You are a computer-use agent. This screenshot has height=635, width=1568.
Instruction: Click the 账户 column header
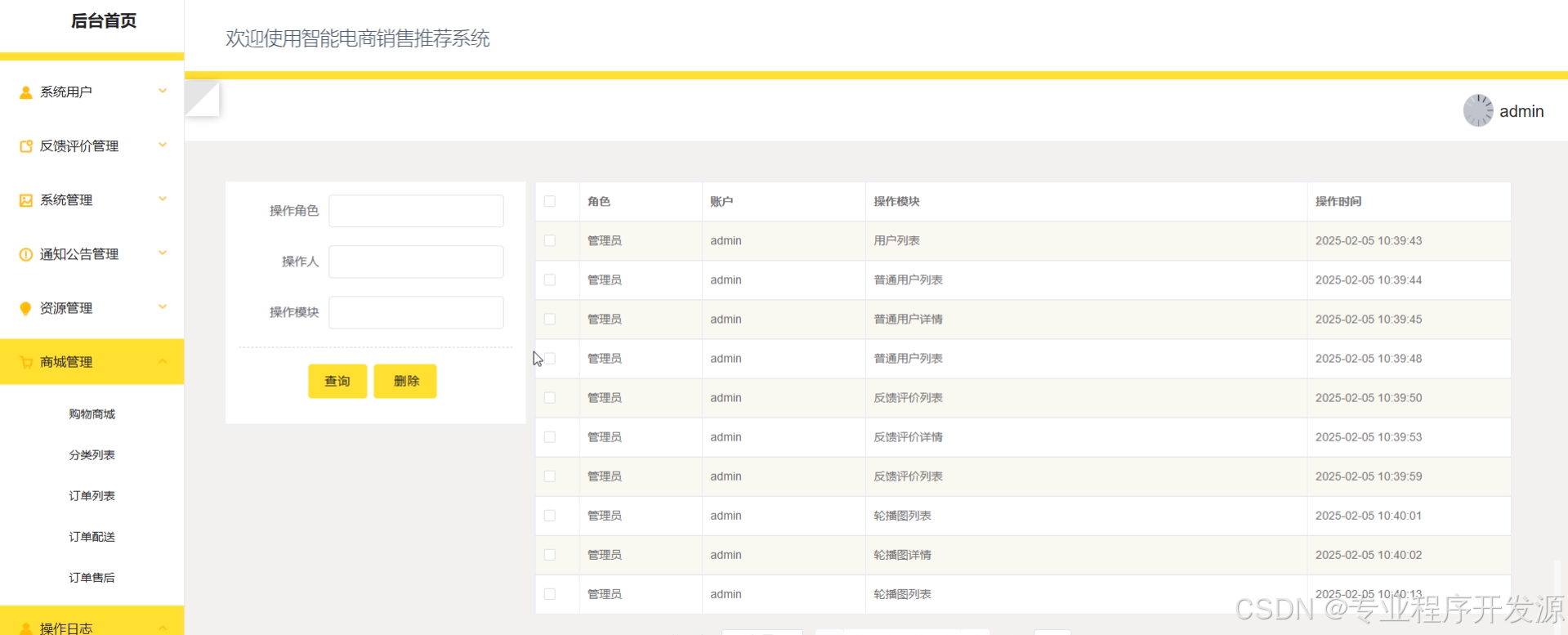[721, 201]
